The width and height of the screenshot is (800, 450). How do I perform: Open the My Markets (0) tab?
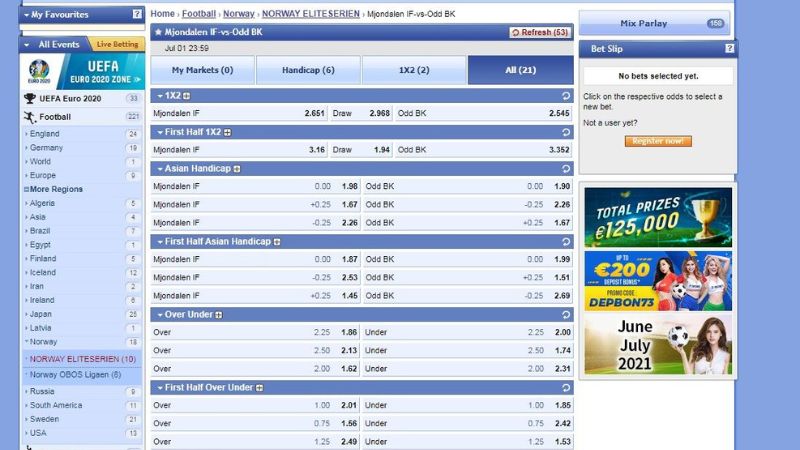pyautogui.click(x=203, y=70)
